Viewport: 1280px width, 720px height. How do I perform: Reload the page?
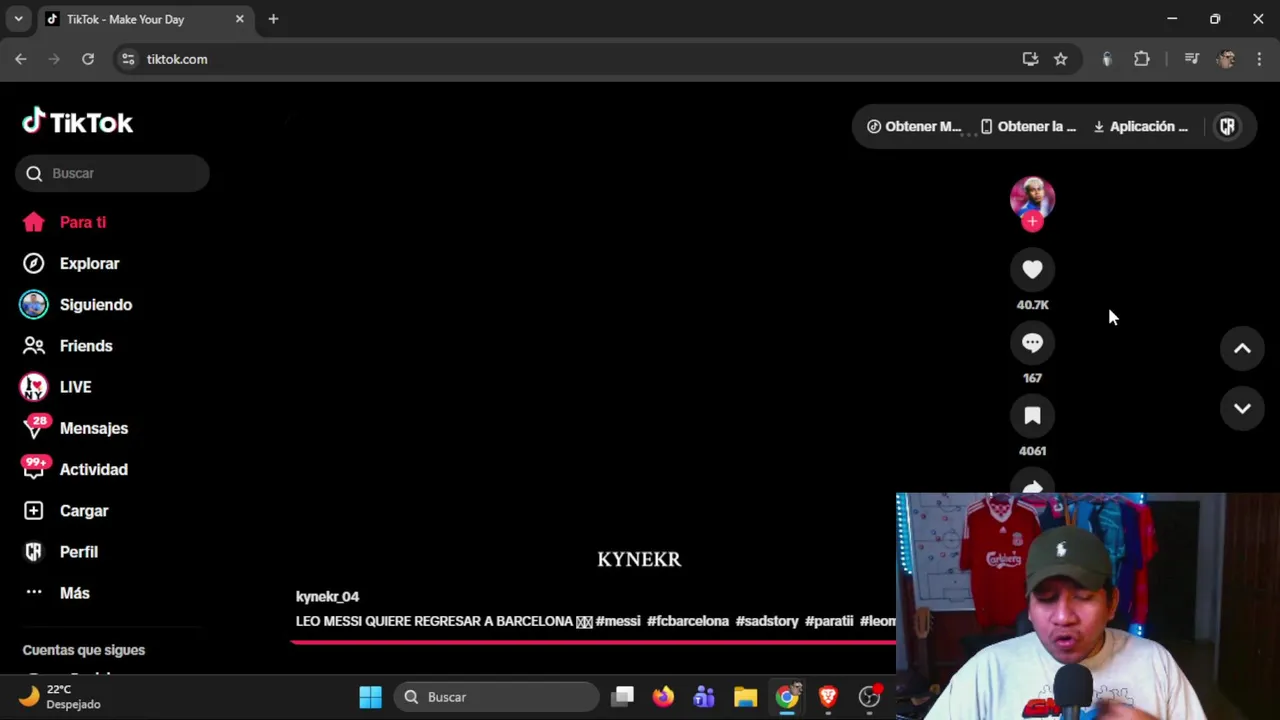[88, 59]
